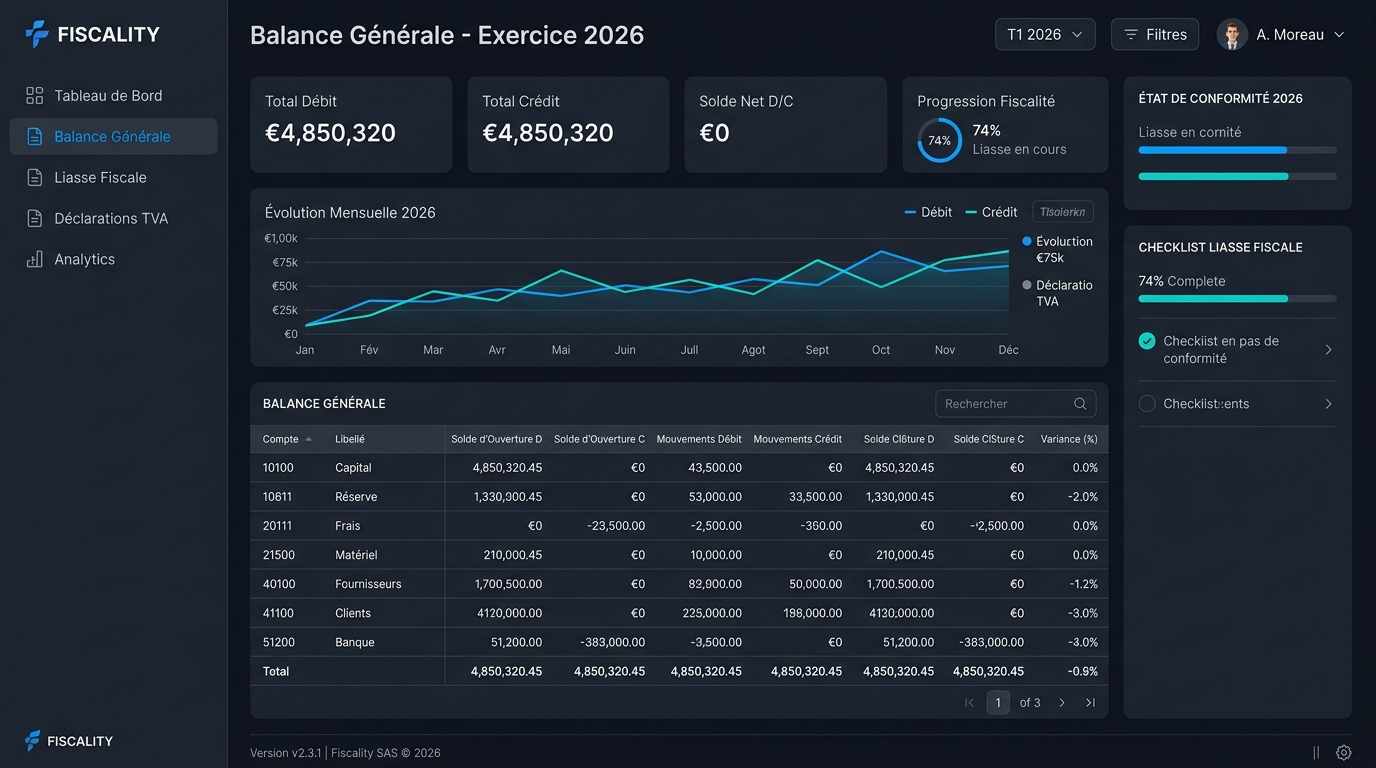Viewport: 1376px width, 768px height.
Task: Open Liasse Fiscale in the sidebar
Action: (113, 178)
